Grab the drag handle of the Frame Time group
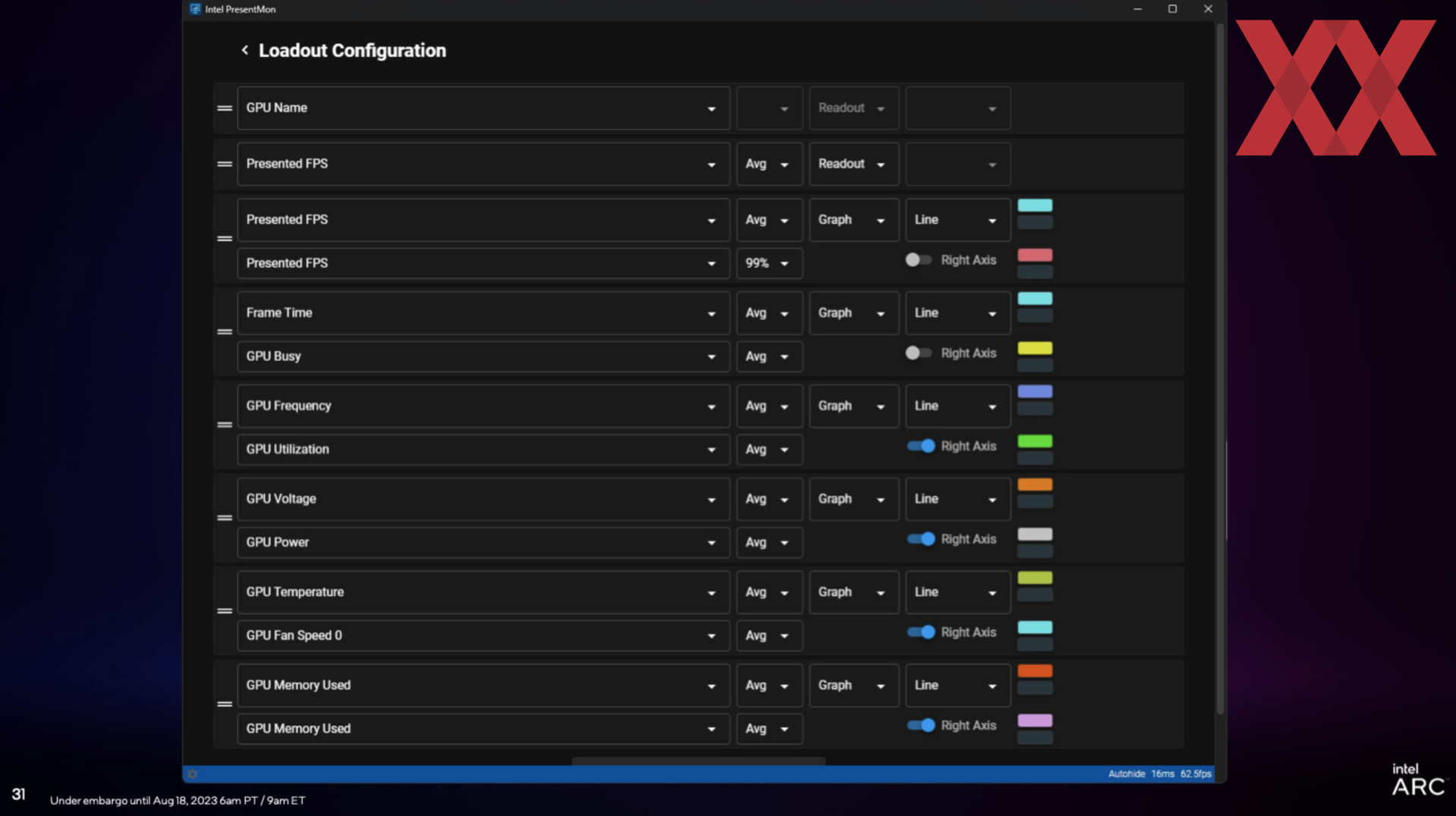This screenshot has height=816, width=1456. tap(224, 332)
